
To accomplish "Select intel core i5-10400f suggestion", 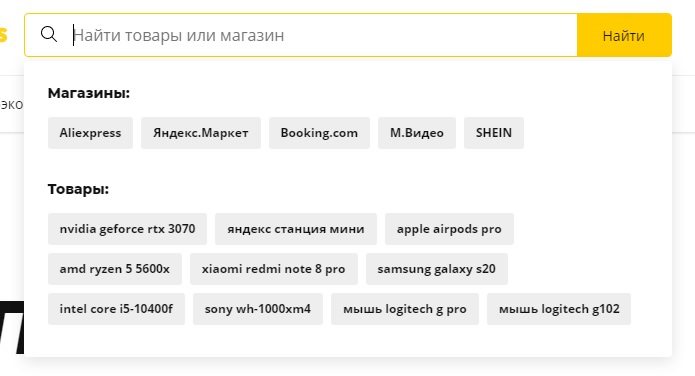I will click(116, 309).
